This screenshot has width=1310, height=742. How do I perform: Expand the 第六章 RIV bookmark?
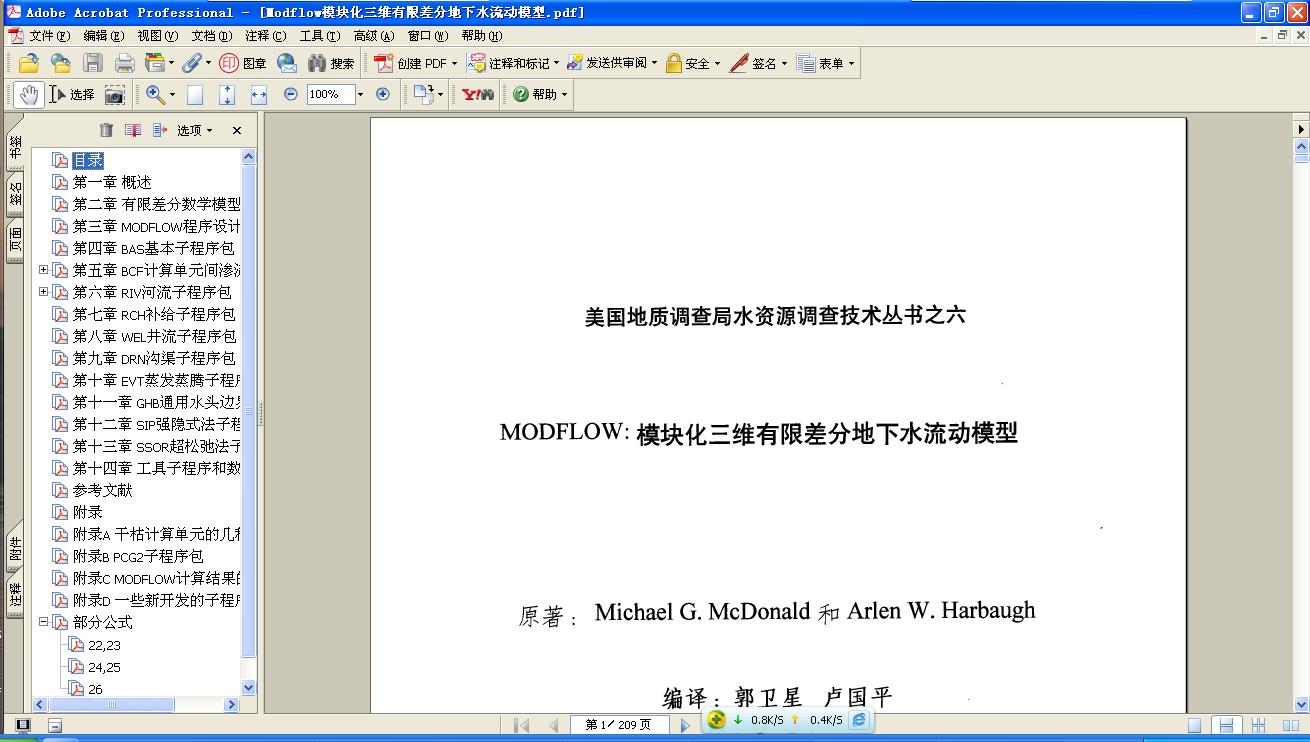click(43, 292)
